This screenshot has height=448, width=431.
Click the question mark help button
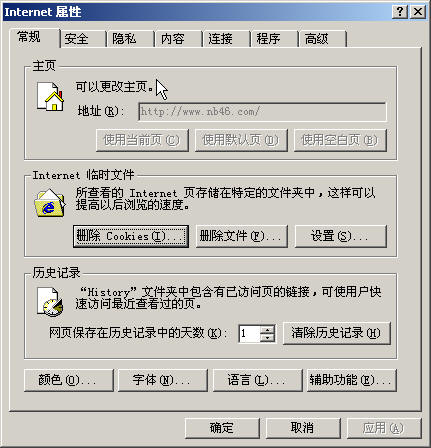click(x=399, y=12)
